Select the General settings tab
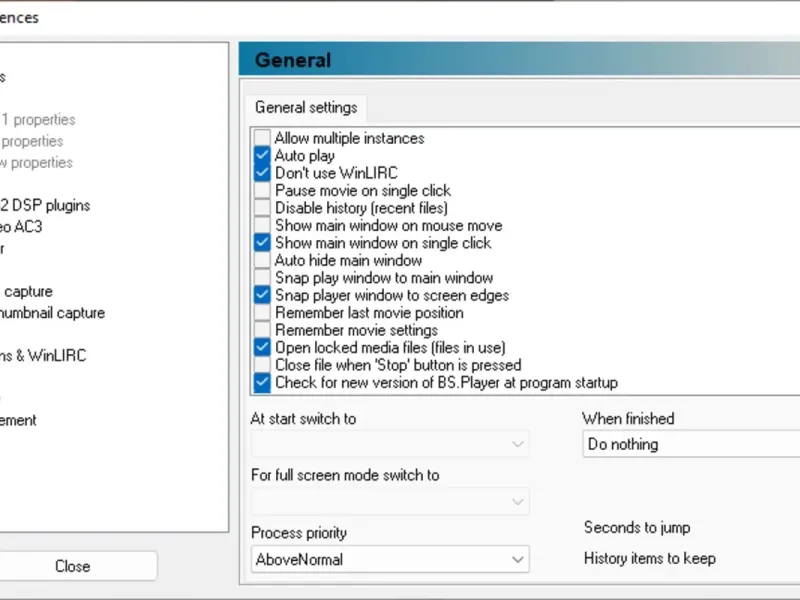 click(x=305, y=108)
